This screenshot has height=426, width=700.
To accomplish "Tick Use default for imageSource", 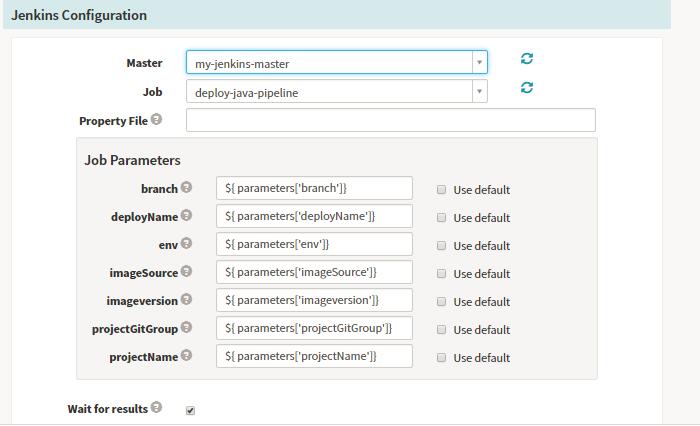I will coord(441,274).
